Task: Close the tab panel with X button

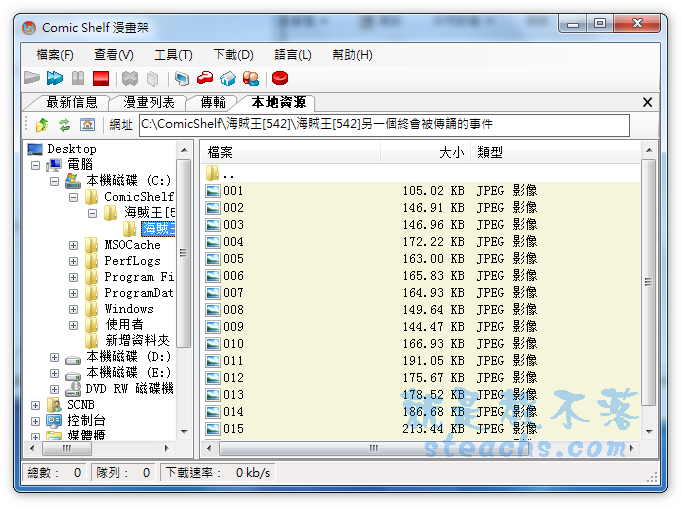Action: [x=647, y=103]
